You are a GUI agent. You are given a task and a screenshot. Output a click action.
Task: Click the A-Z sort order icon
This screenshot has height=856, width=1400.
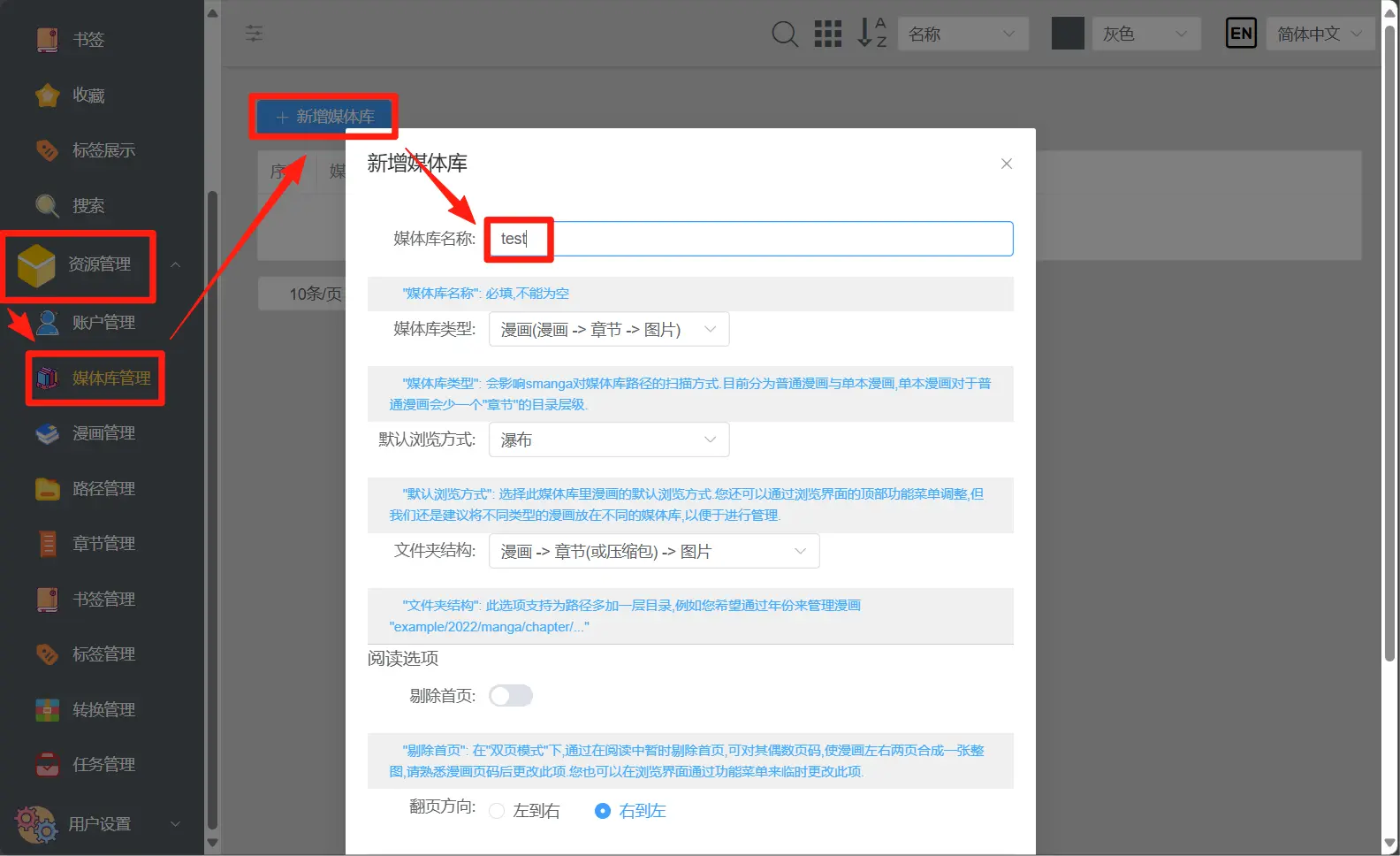(871, 34)
